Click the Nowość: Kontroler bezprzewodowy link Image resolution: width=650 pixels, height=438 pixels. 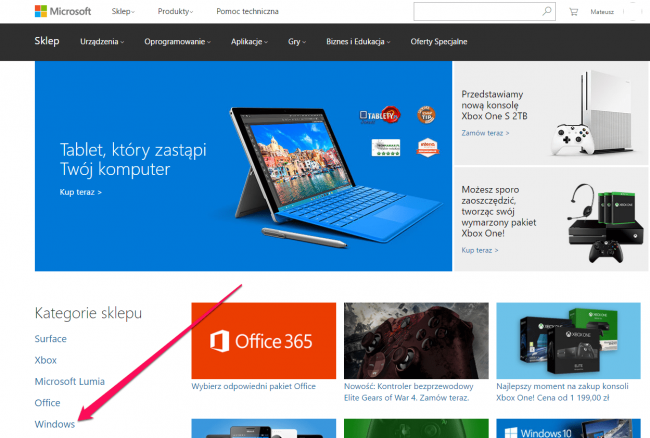tap(409, 392)
